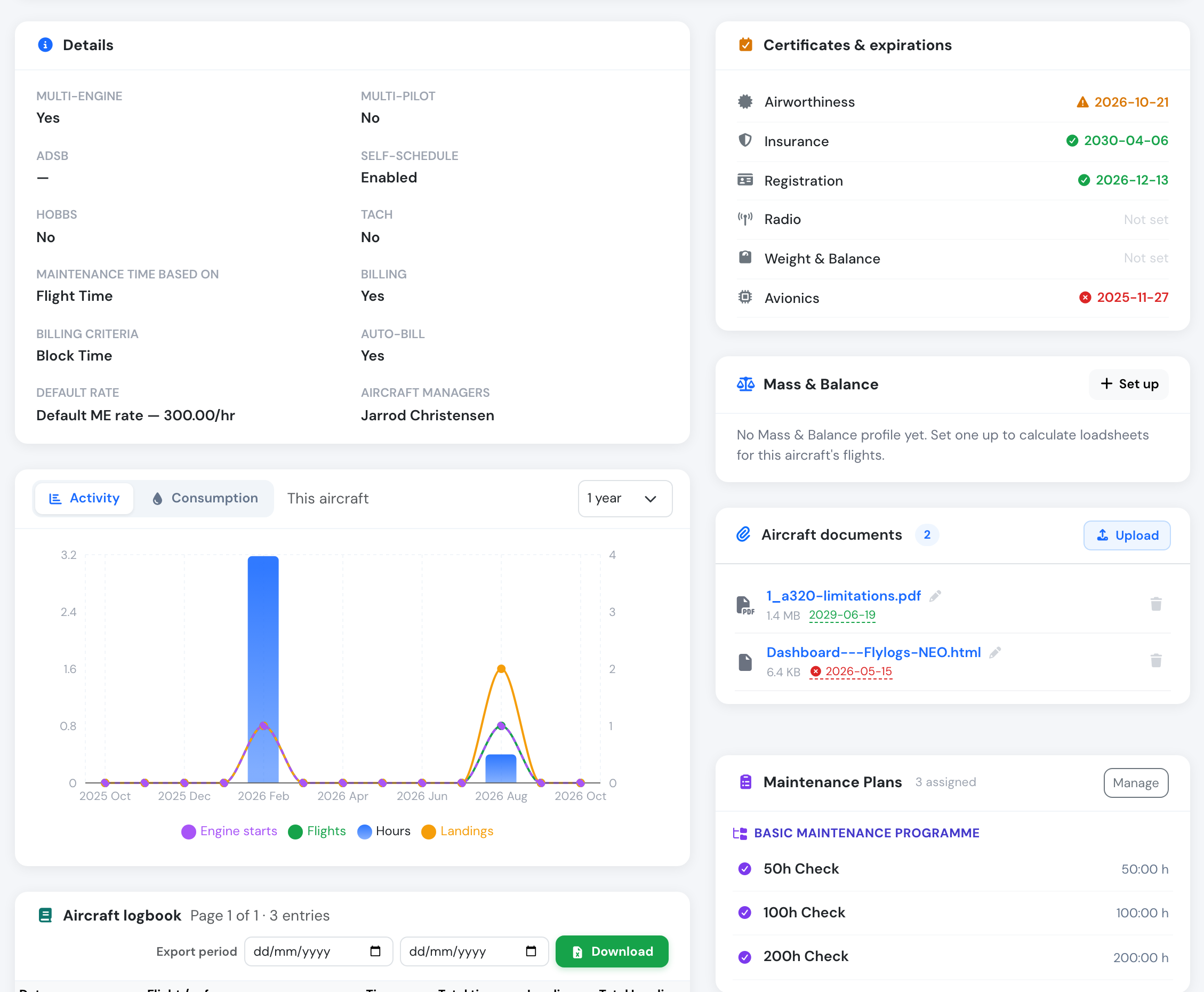Image resolution: width=1204 pixels, height=992 pixels.
Task: Click the Details info icon
Action: [x=45, y=45]
